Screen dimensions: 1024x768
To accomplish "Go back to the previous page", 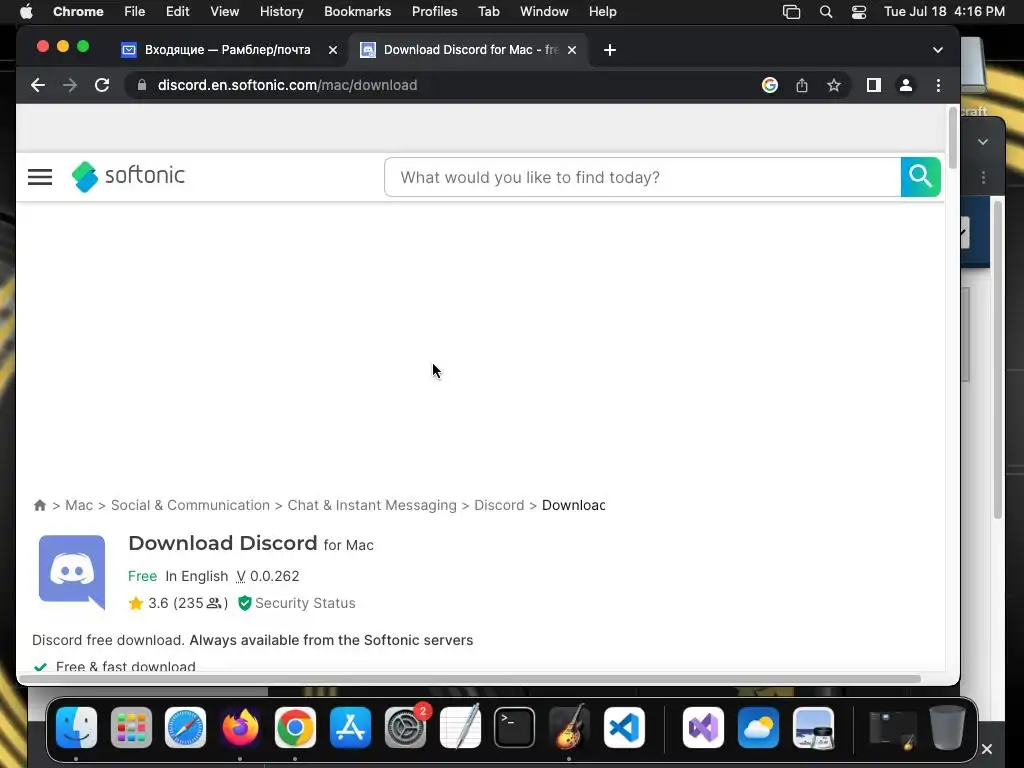I will (38, 85).
